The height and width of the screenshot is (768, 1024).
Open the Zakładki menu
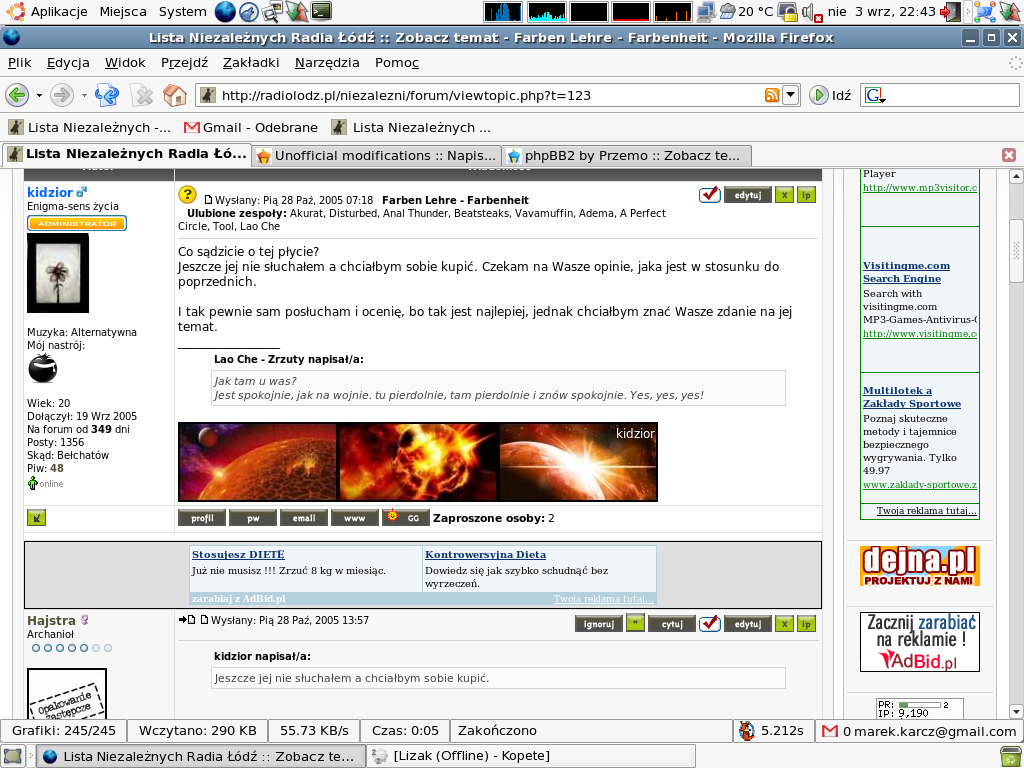coord(250,62)
